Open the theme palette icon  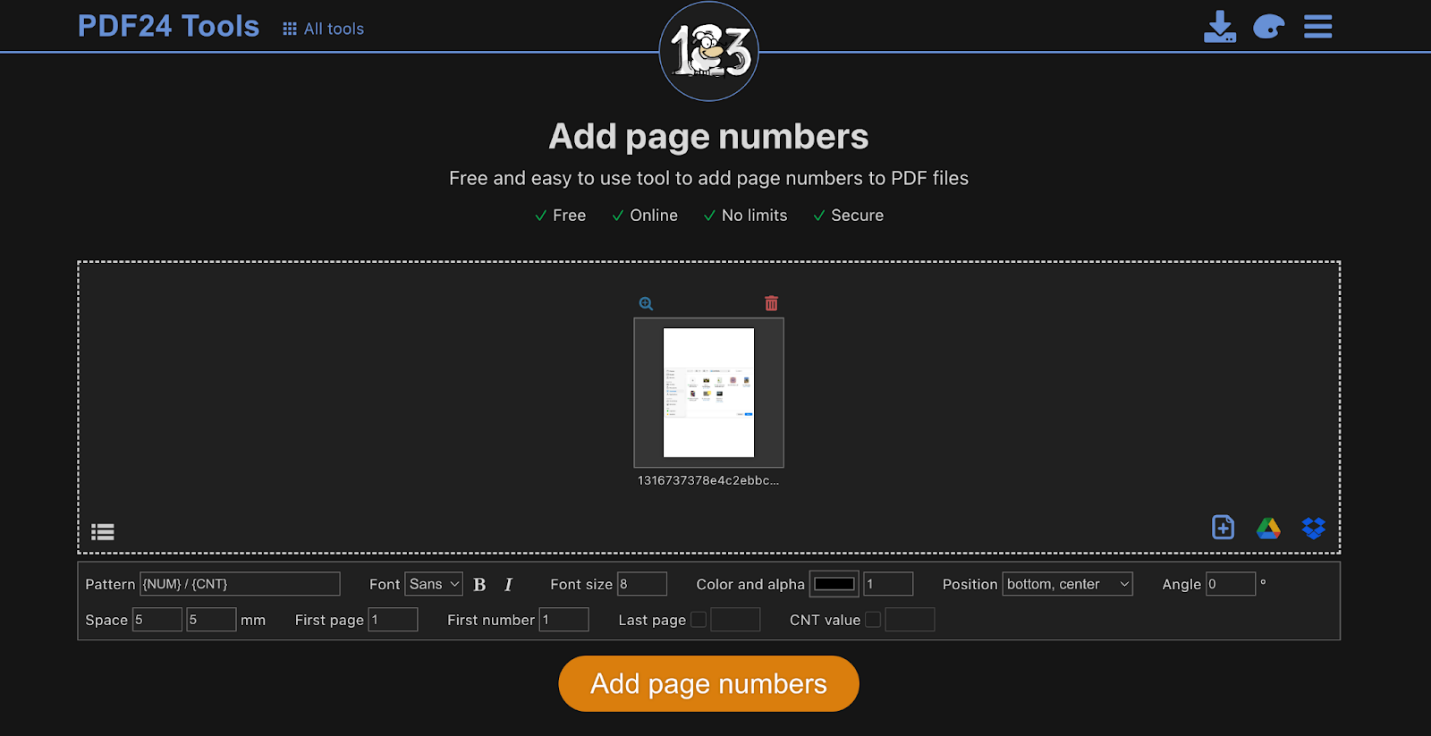[x=1269, y=27]
